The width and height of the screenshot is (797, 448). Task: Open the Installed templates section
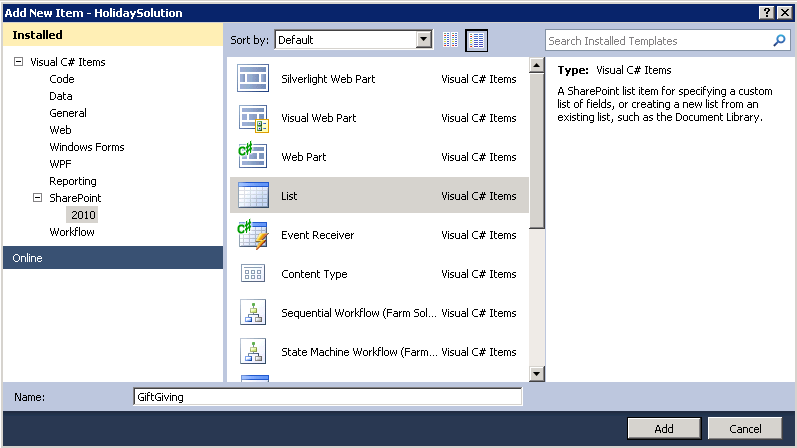(x=113, y=35)
